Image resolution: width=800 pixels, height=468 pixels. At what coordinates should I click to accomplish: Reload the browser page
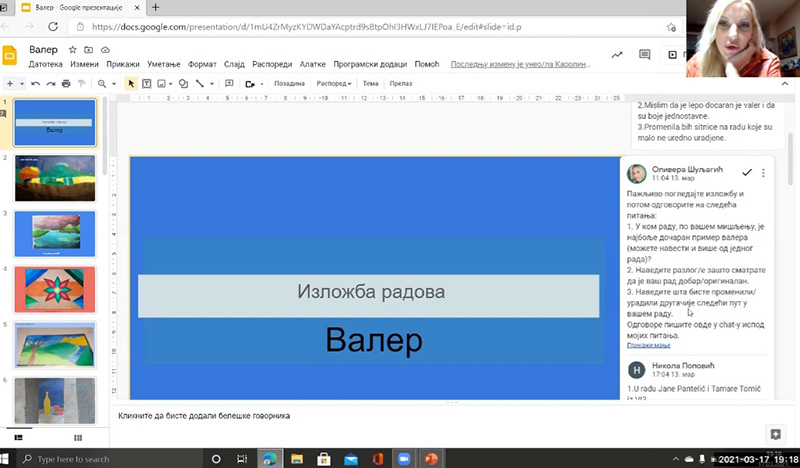pos(53,27)
